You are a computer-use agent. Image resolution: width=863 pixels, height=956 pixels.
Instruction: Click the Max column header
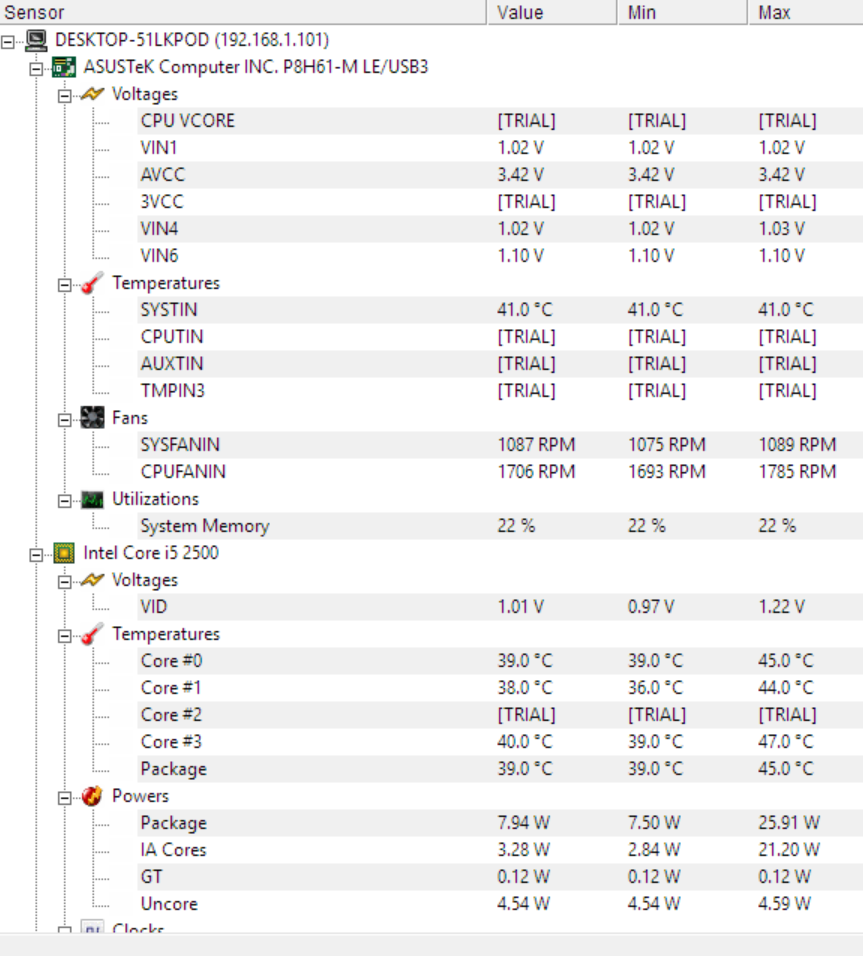(x=806, y=12)
